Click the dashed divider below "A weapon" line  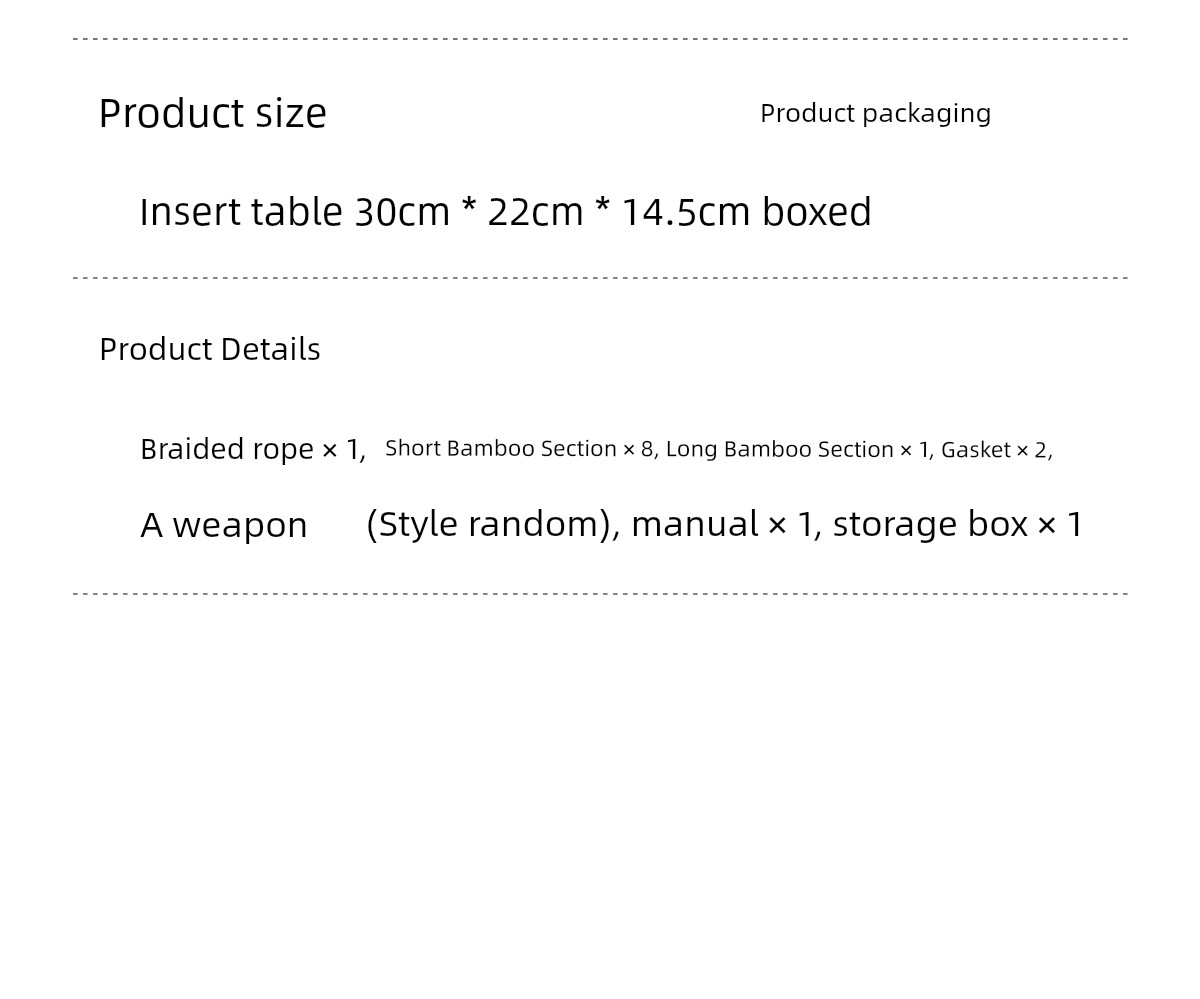pos(600,594)
